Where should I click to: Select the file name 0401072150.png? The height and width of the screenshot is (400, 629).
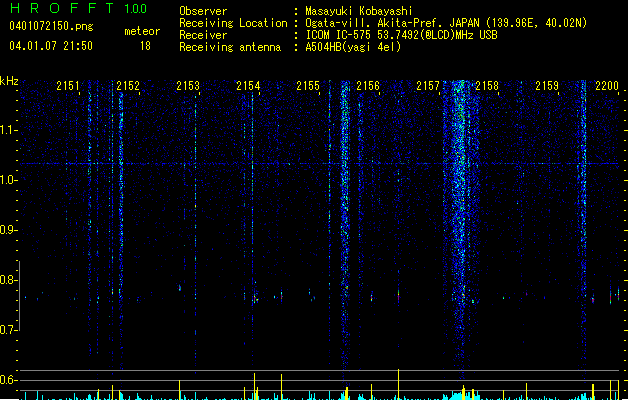[51, 26]
